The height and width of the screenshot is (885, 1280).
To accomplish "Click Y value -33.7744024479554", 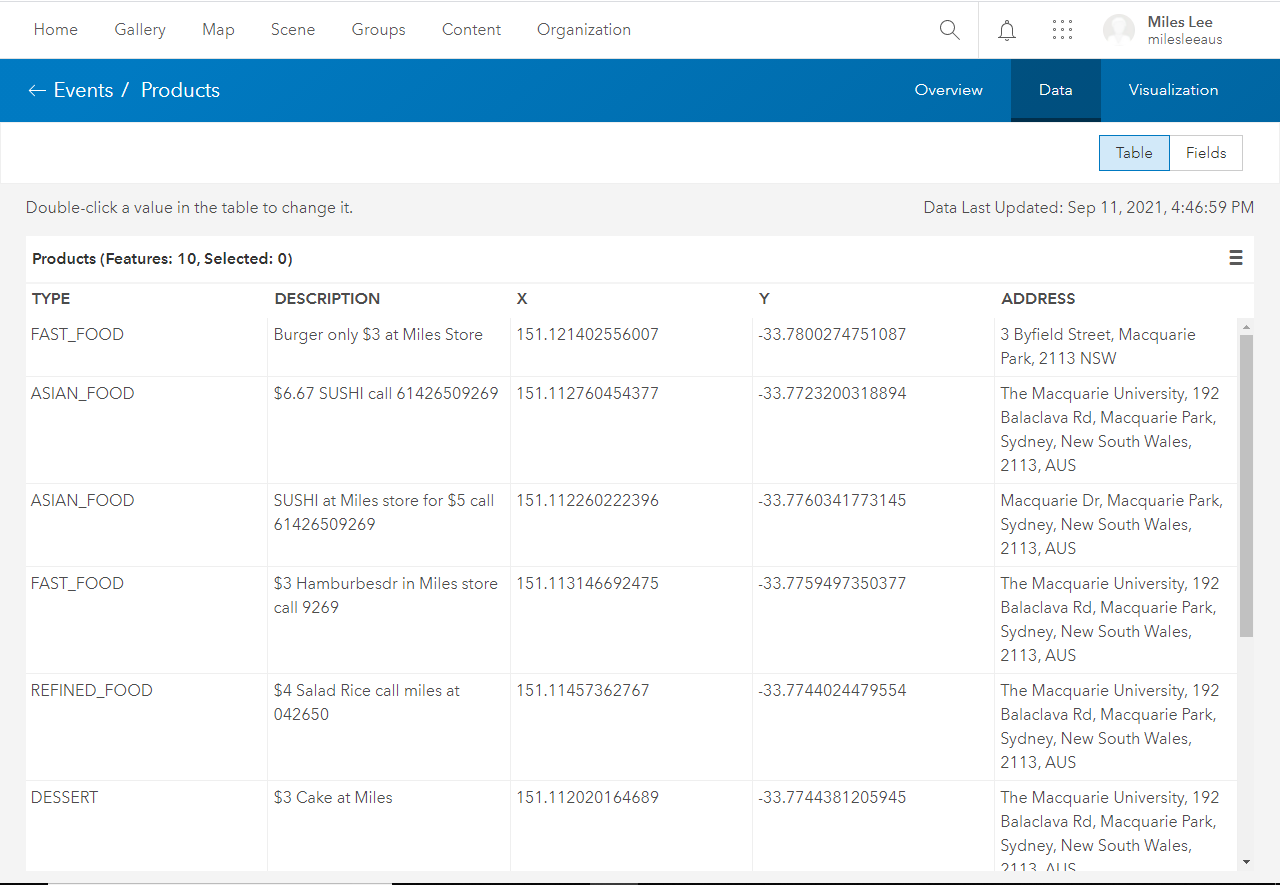I will click(832, 690).
